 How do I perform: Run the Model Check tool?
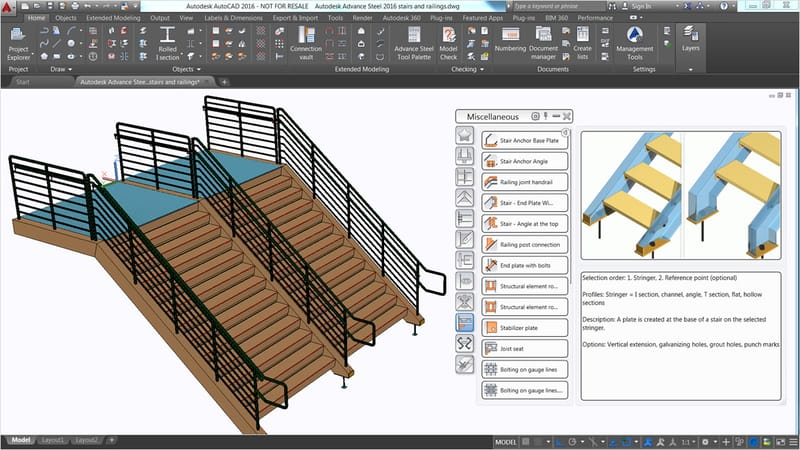click(x=448, y=43)
